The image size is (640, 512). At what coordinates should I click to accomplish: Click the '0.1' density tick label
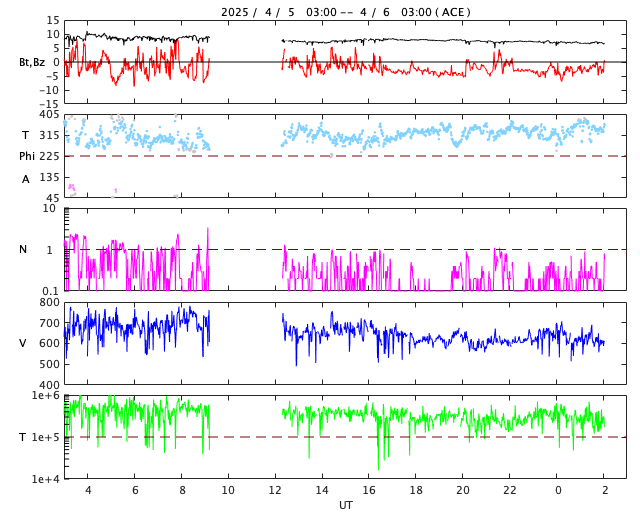coord(51,291)
